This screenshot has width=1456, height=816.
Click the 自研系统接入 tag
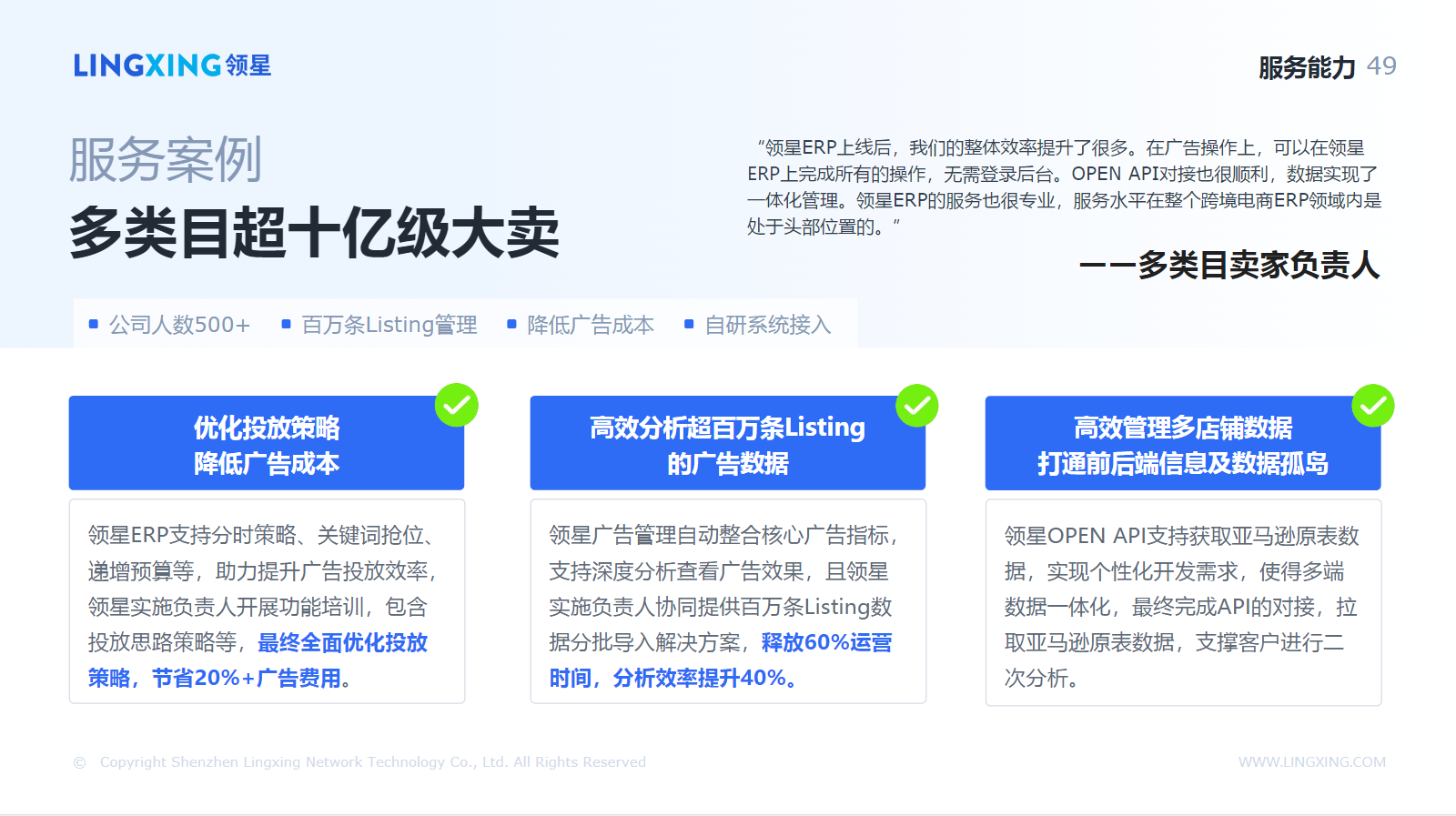[768, 325]
